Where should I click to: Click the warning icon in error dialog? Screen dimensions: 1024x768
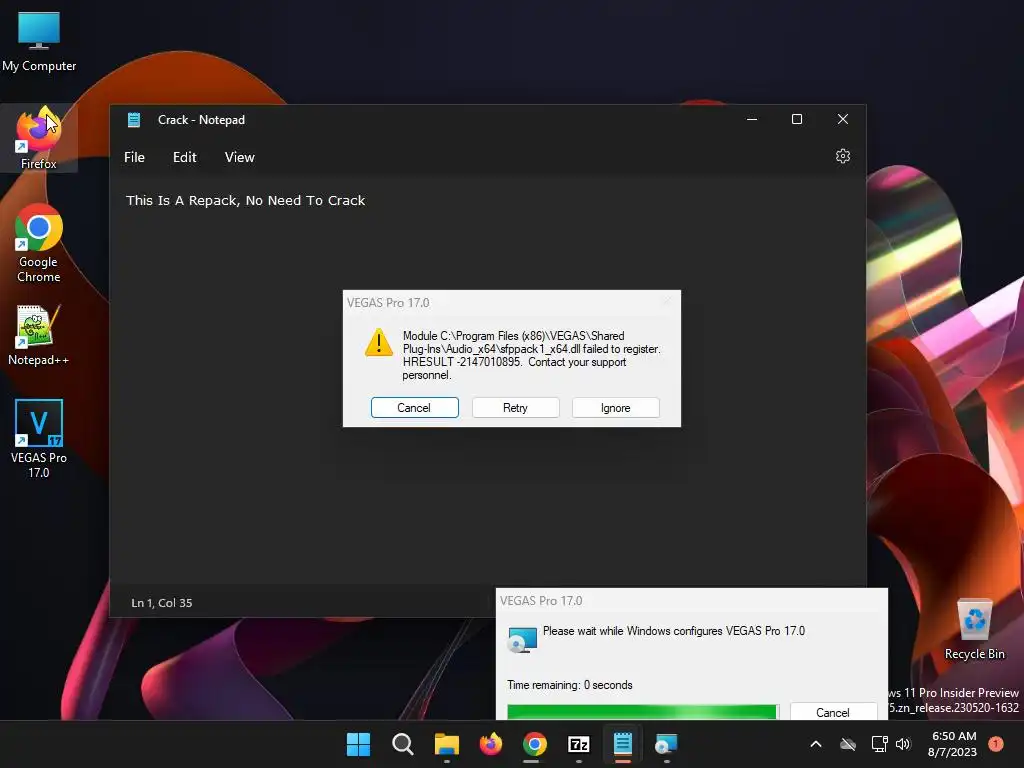pyautogui.click(x=379, y=342)
